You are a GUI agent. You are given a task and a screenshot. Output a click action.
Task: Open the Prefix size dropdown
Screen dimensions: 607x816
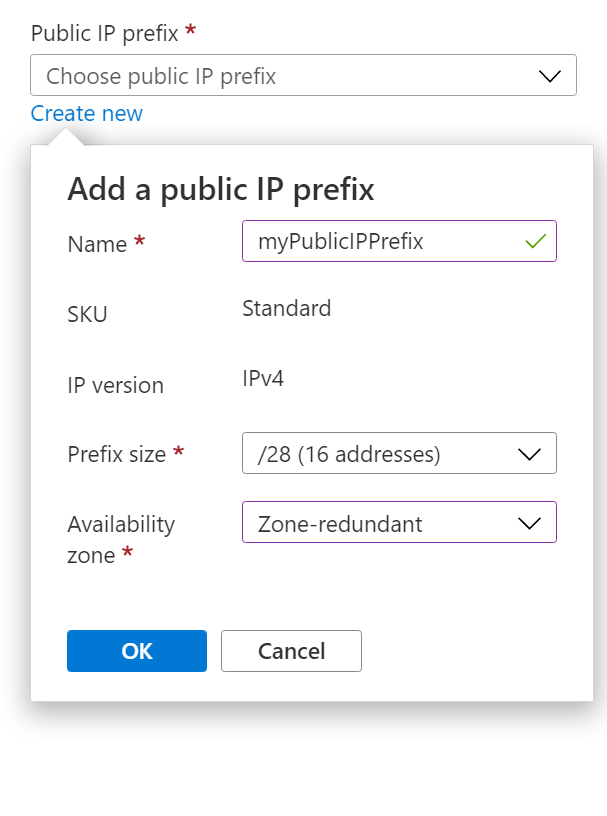pyautogui.click(x=399, y=453)
